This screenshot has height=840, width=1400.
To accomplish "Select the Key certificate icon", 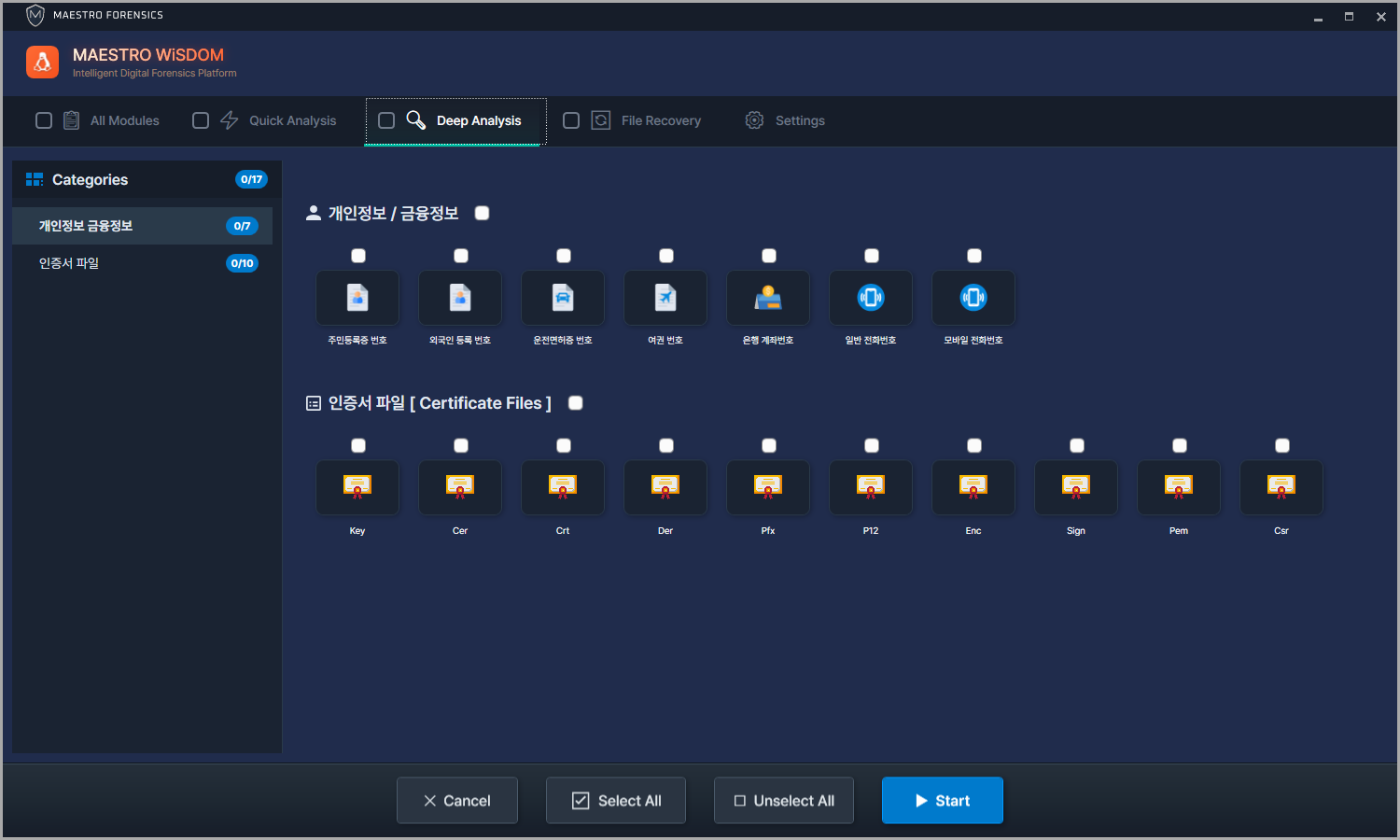I will (357, 487).
